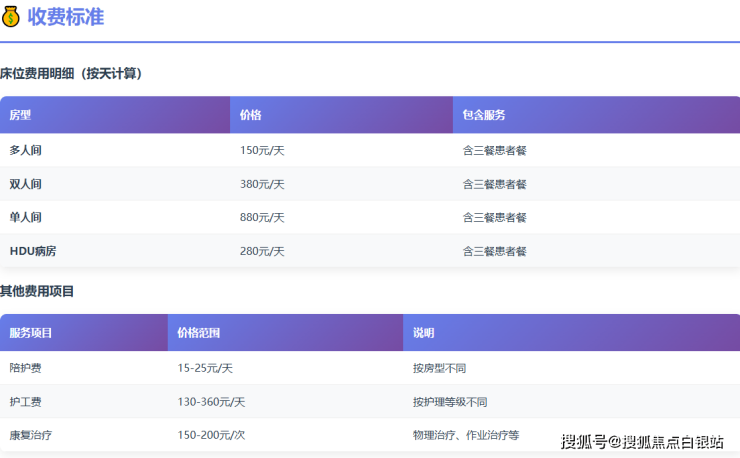Click the 收费标准 heading text
This screenshot has width=740, height=458.
66,17
